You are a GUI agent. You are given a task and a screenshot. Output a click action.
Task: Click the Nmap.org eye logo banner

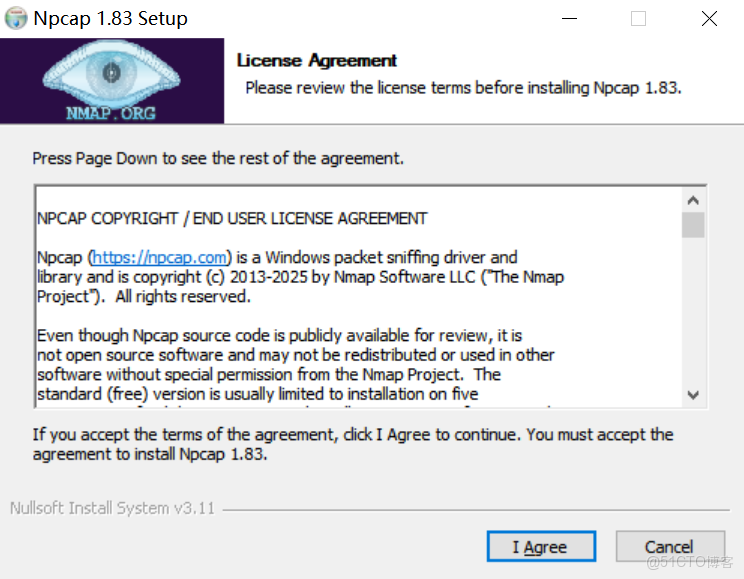pyautogui.click(x=112, y=80)
